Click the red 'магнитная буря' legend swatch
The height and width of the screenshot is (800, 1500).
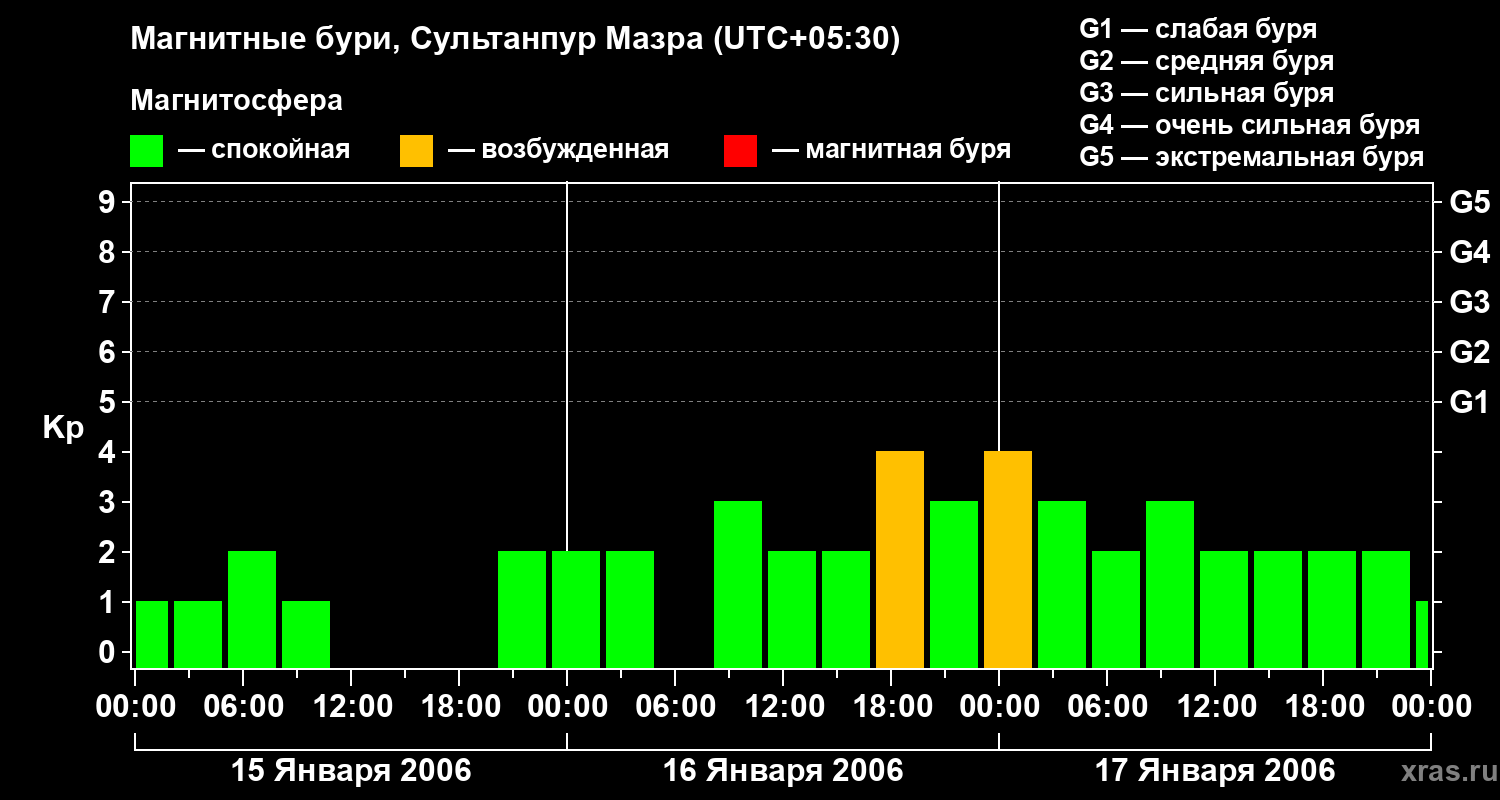pos(740,151)
